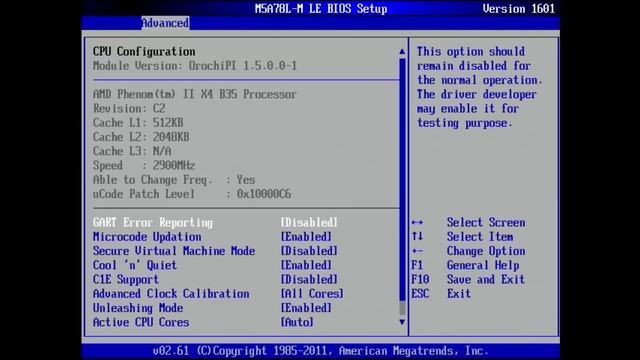The height and width of the screenshot is (360, 640).
Task: Change Secure Virtual Machine Mode Disabled value
Action: tap(309, 251)
